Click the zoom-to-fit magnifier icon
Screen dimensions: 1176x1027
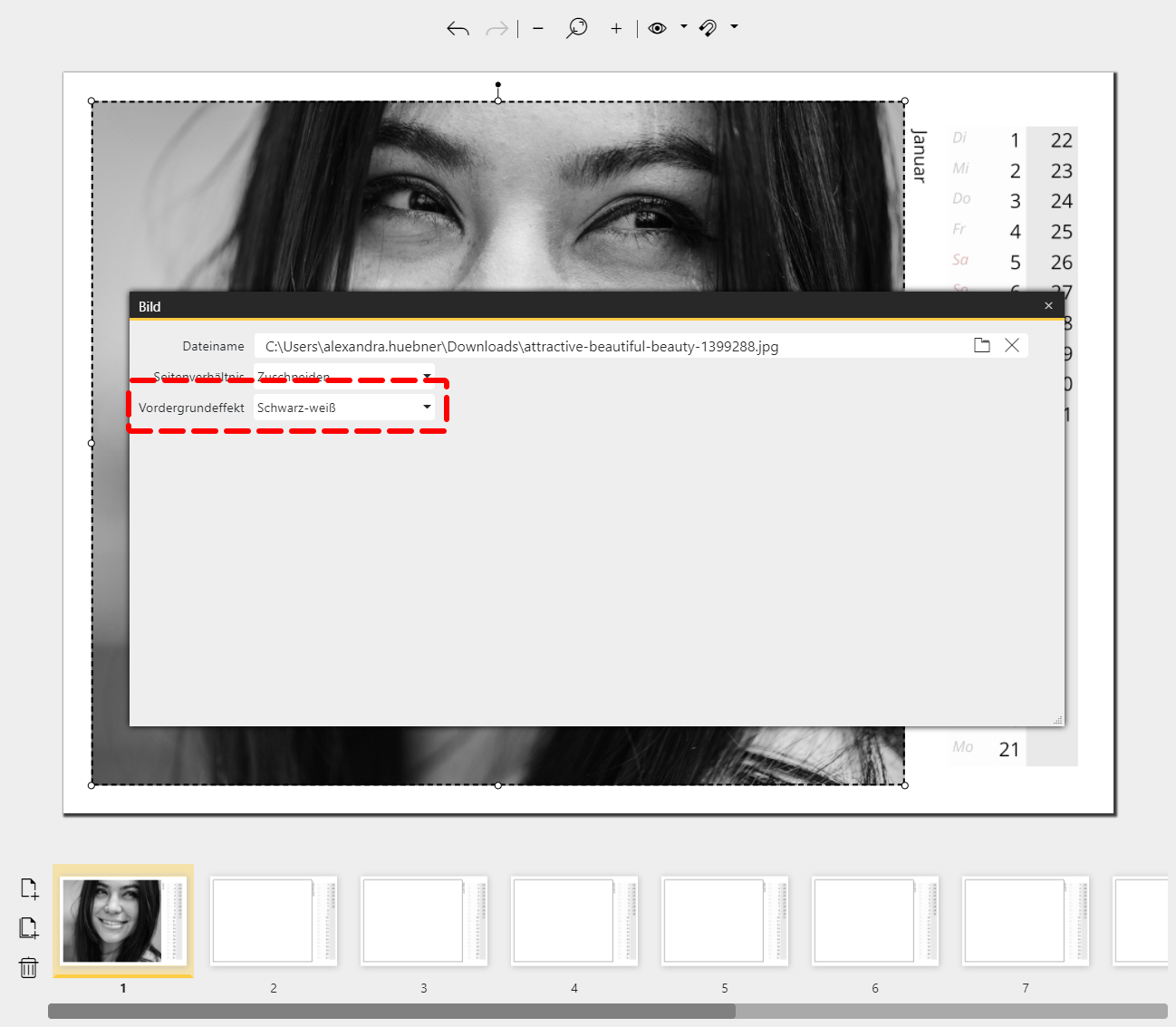coord(576,29)
